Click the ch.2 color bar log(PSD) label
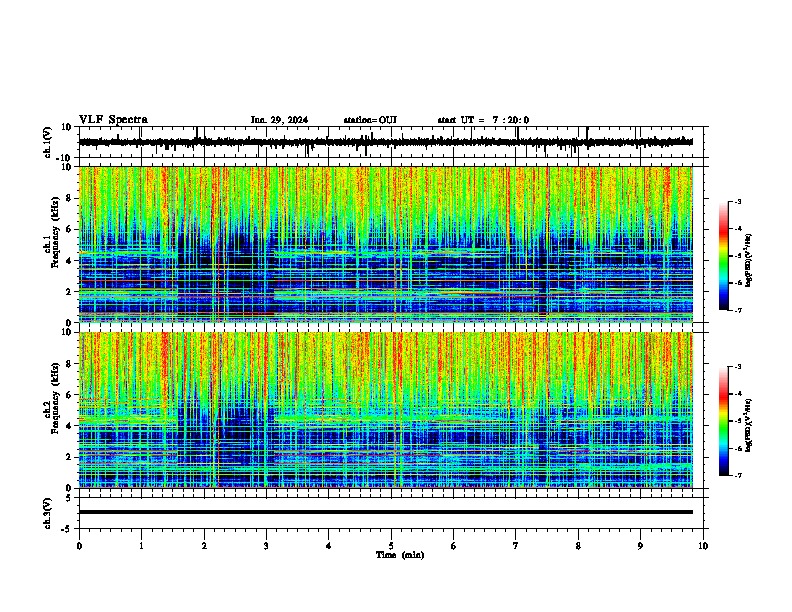 coord(749,426)
